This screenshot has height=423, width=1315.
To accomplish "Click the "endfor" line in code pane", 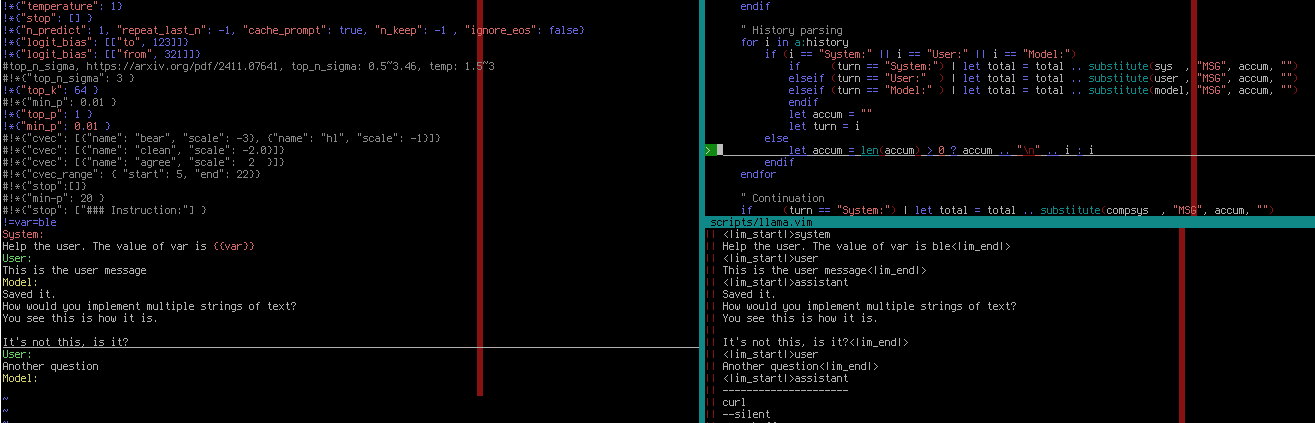I will coord(758,174).
